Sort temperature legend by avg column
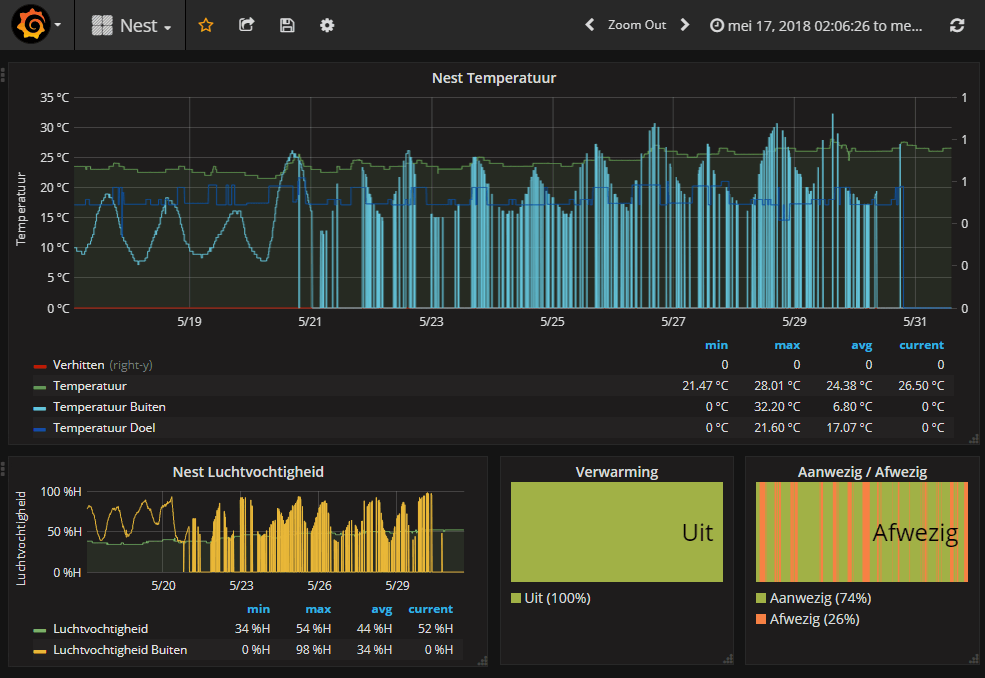 pos(861,345)
